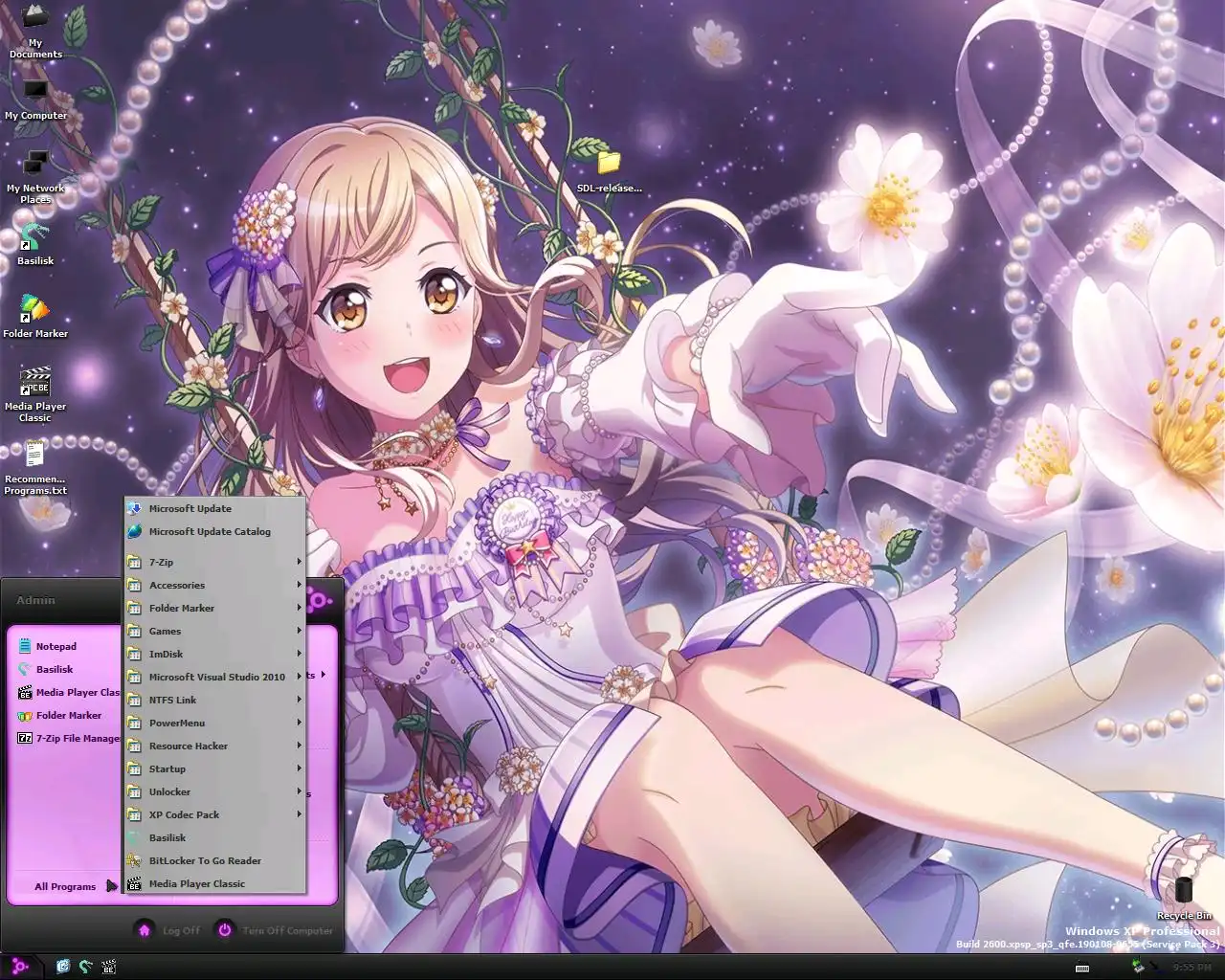Image resolution: width=1225 pixels, height=980 pixels.
Task: Launch Basilisk from the All Programs list
Action: (x=214, y=837)
